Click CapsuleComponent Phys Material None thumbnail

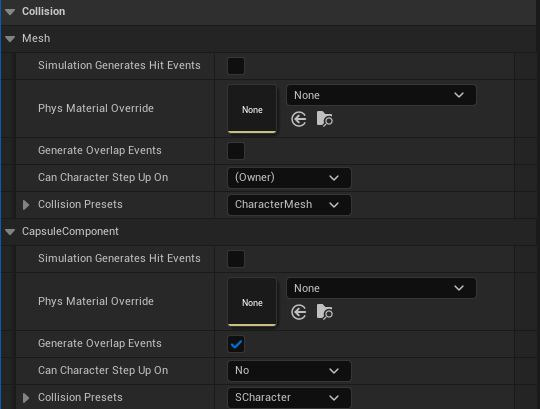252,302
